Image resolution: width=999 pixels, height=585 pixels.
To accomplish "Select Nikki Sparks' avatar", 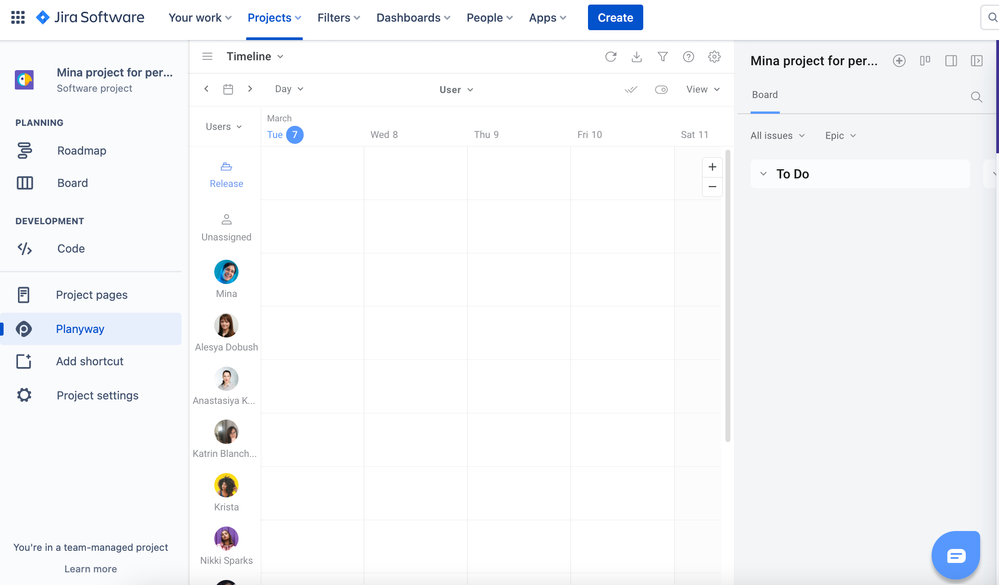I will click(x=226, y=538).
